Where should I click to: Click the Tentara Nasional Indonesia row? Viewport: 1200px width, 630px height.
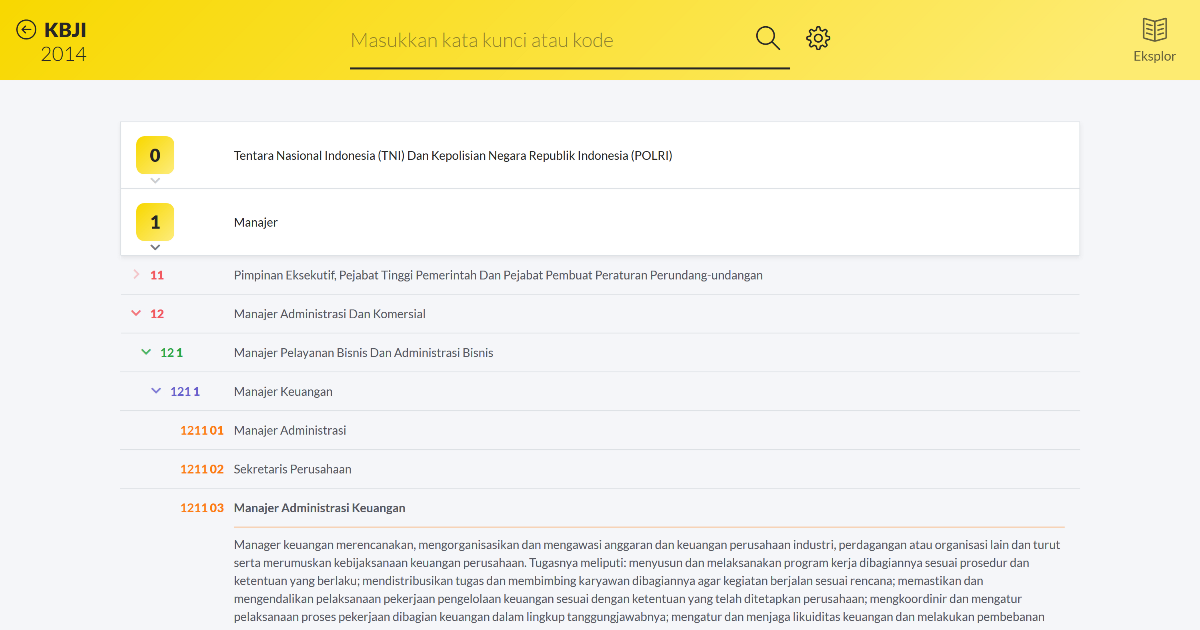coord(452,155)
